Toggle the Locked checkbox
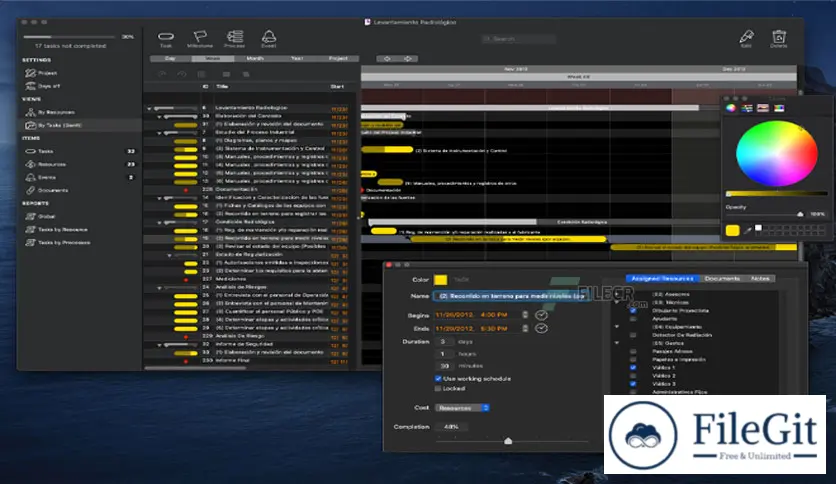This screenshot has width=836, height=484. click(x=438, y=389)
